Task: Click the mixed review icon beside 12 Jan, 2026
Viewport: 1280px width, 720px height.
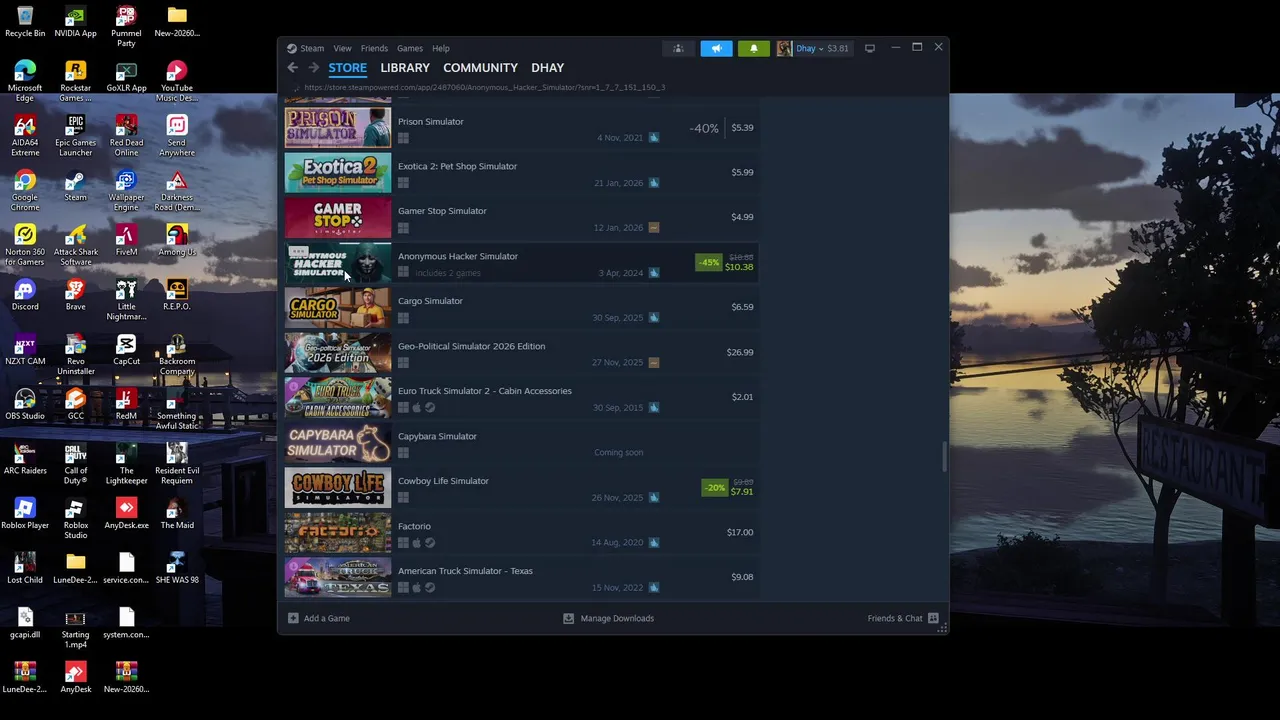Action: coord(654,227)
